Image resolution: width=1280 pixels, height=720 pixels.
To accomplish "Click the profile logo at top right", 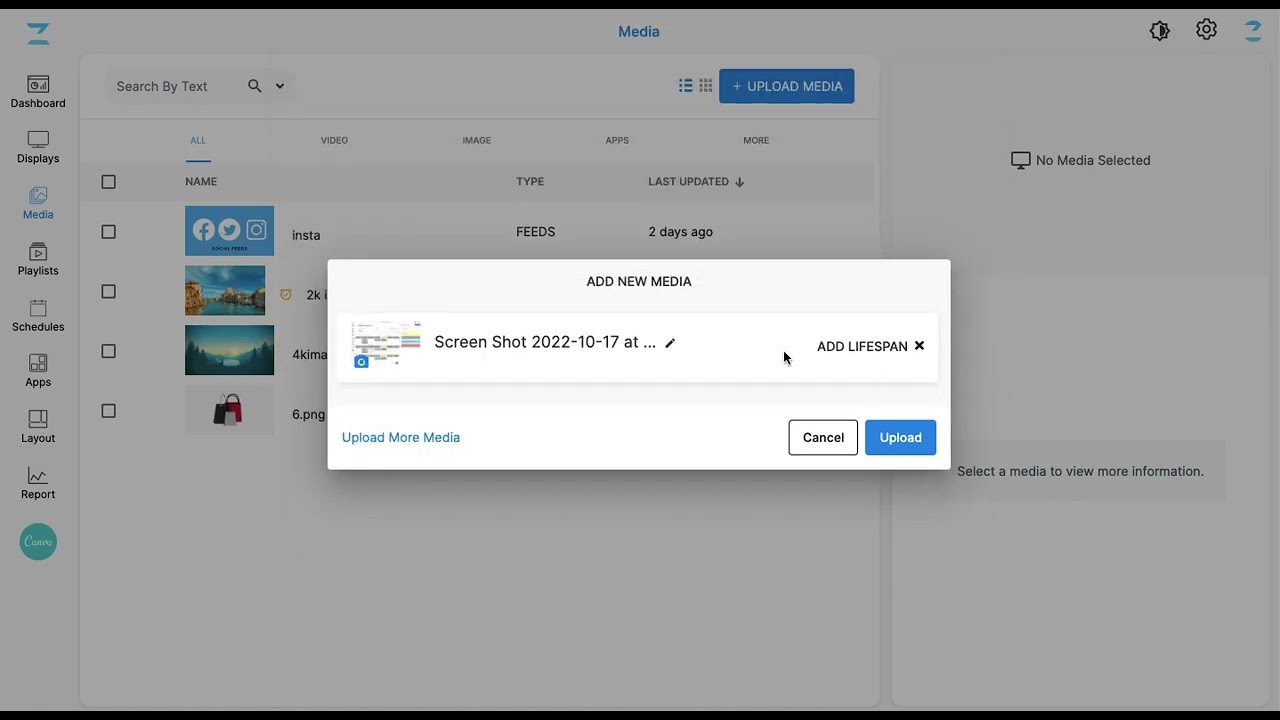I will (x=1253, y=31).
